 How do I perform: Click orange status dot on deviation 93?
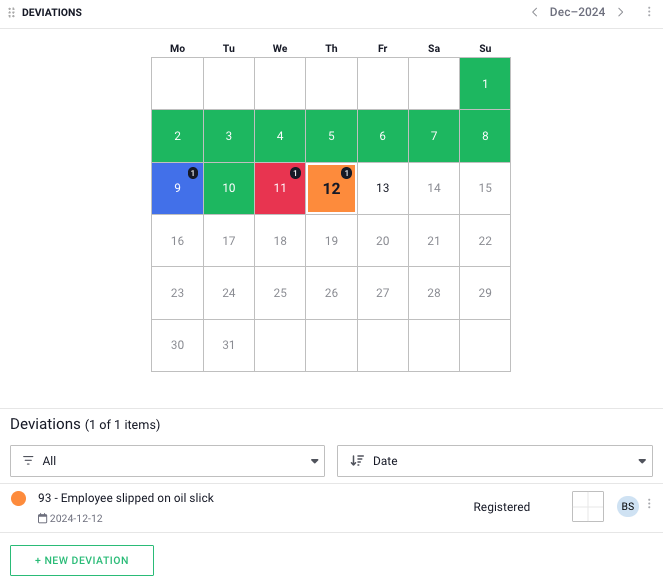coord(18,498)
